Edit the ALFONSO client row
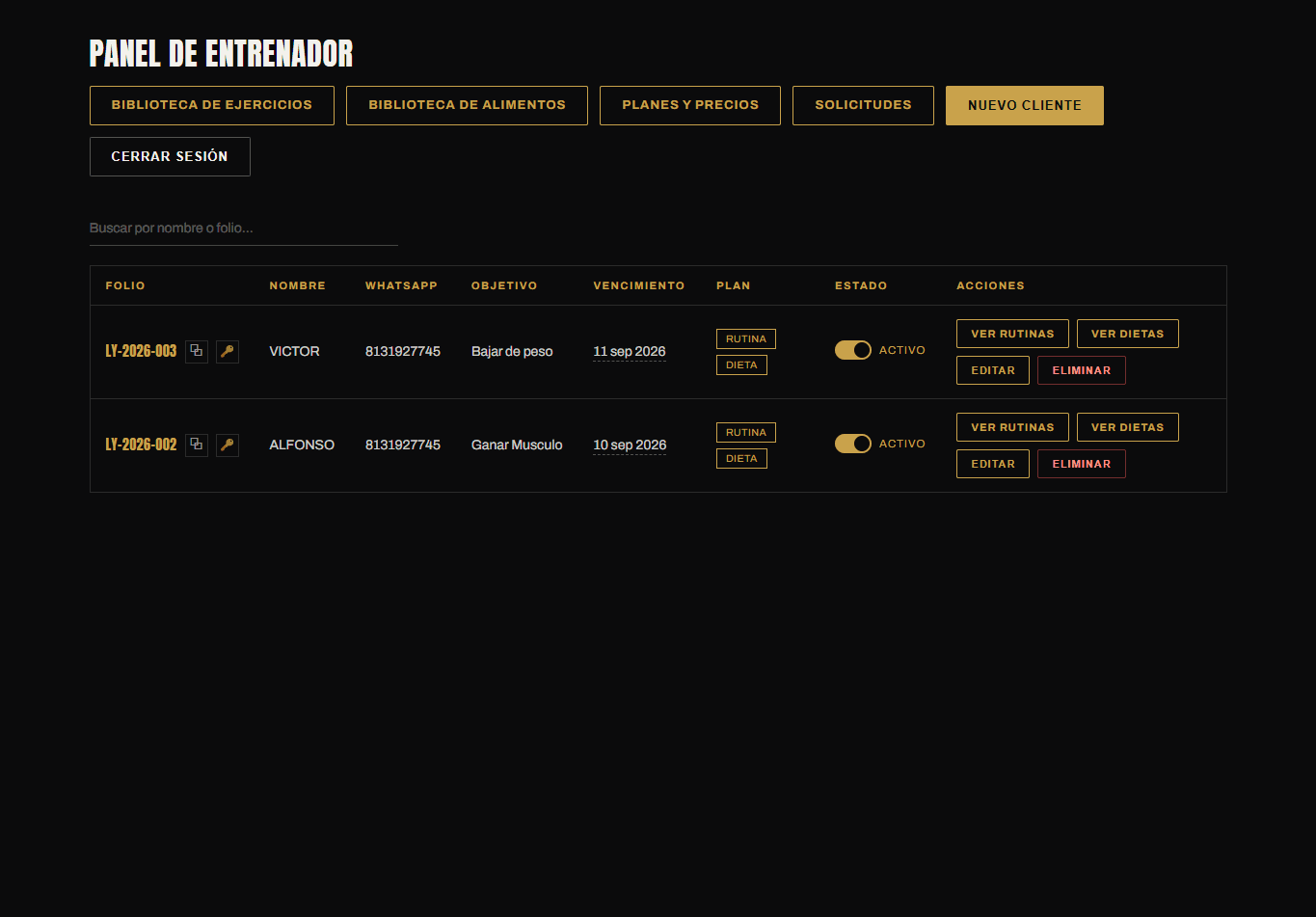The height and width of the screenshot is (917, 1316). coord(993,464)
